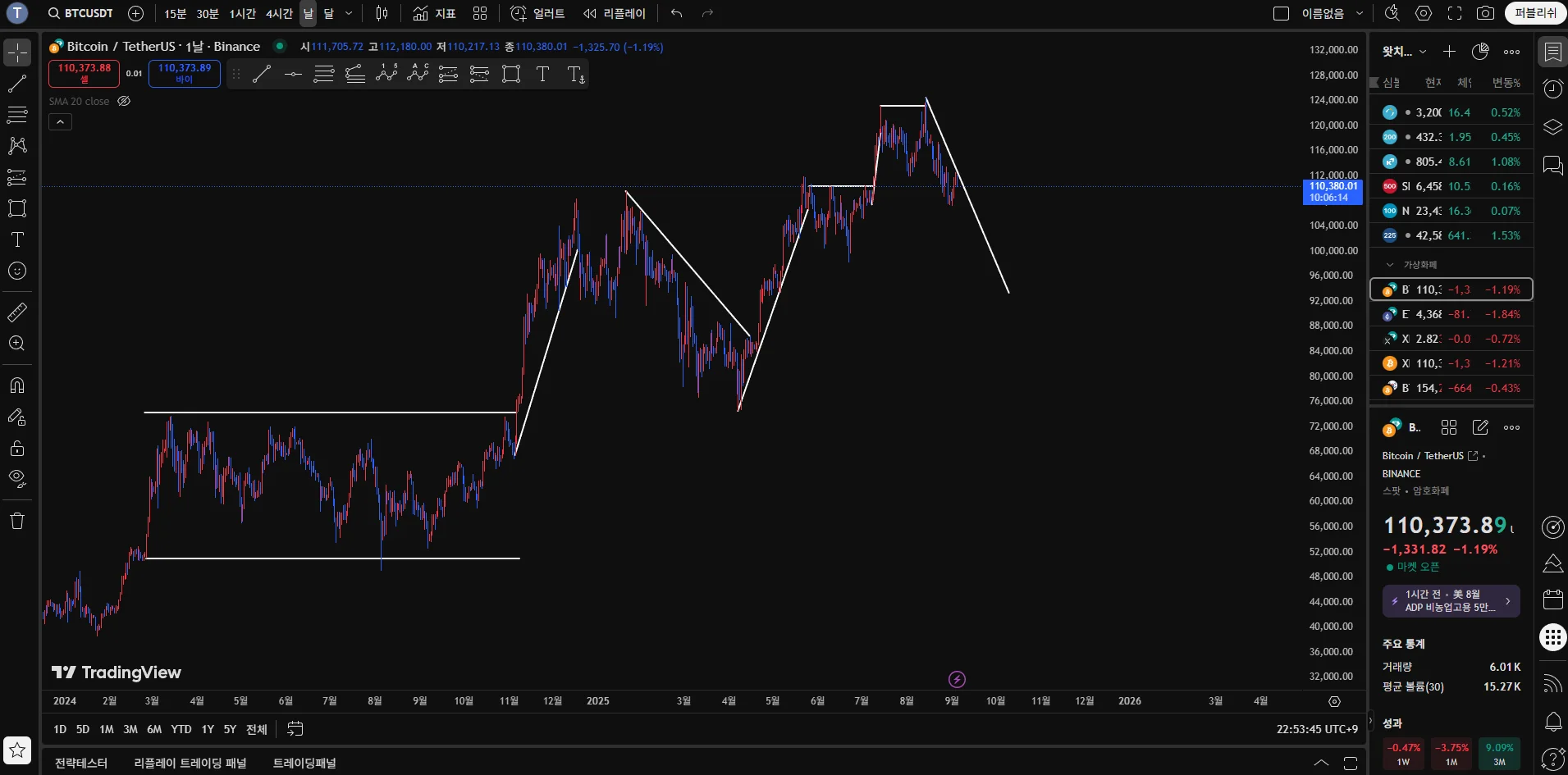Toggle lock all drawings
Image resolution: width=1568 pixels, height=775 pixels.
click(x=17, y=448)
